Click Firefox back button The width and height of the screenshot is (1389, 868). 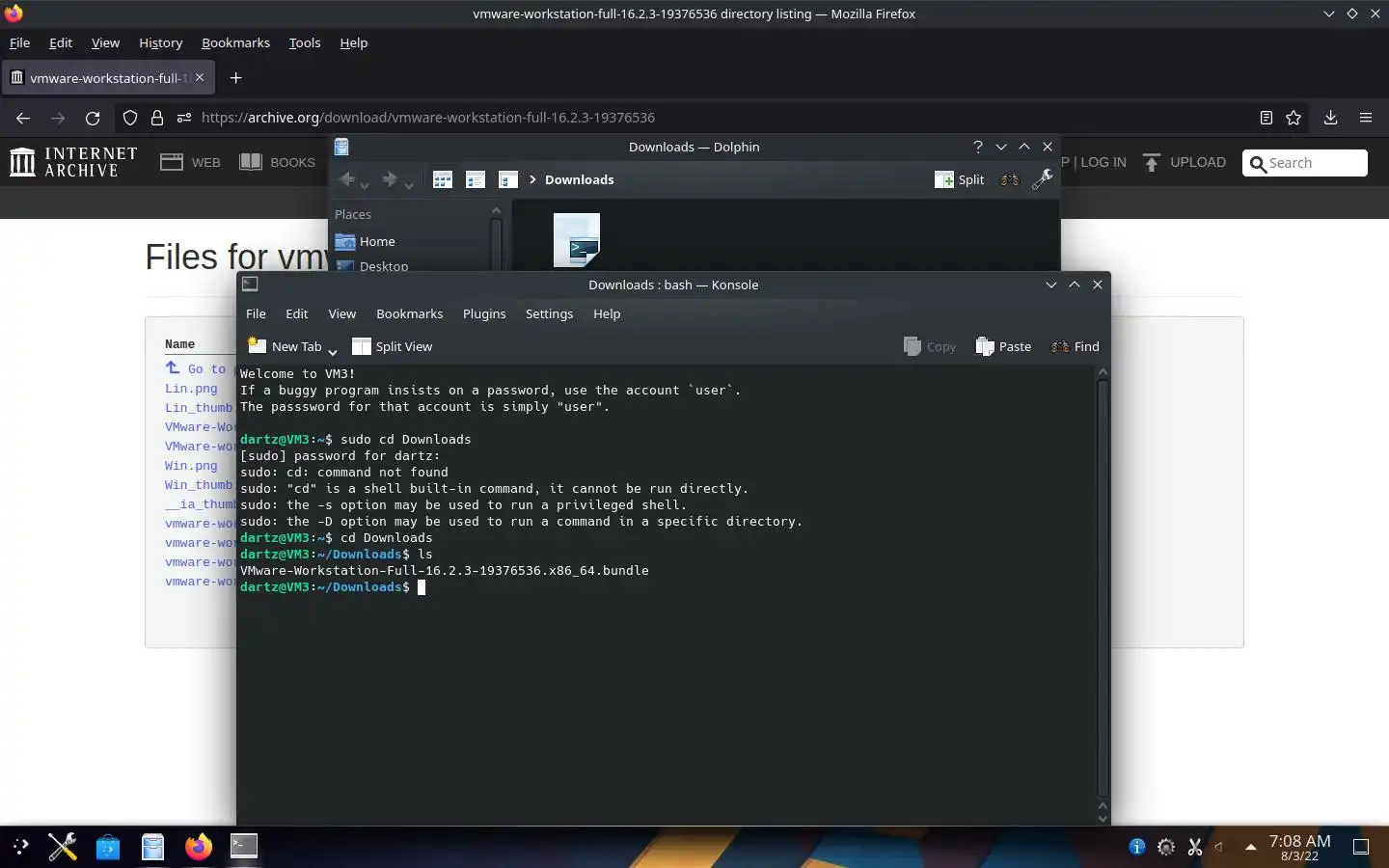23,118
